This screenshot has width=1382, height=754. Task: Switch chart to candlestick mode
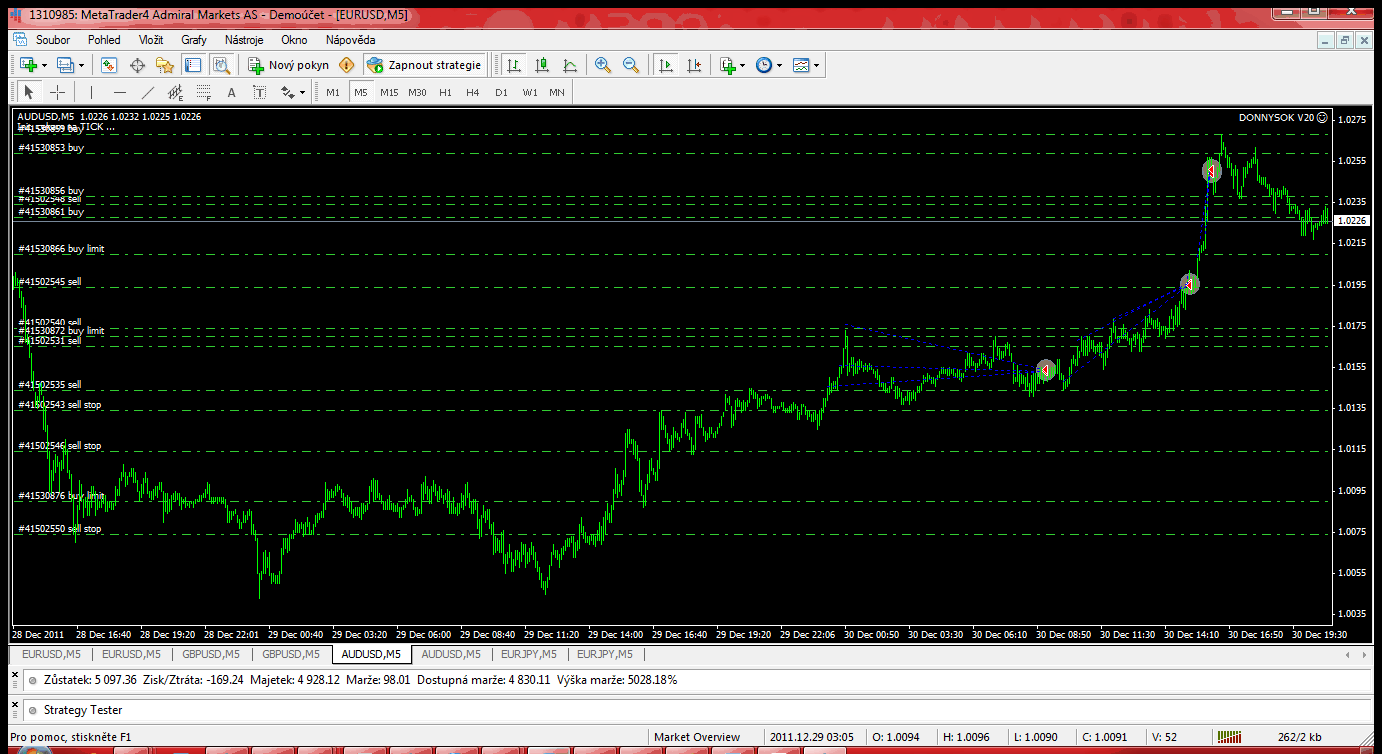[x=542, y=65]
